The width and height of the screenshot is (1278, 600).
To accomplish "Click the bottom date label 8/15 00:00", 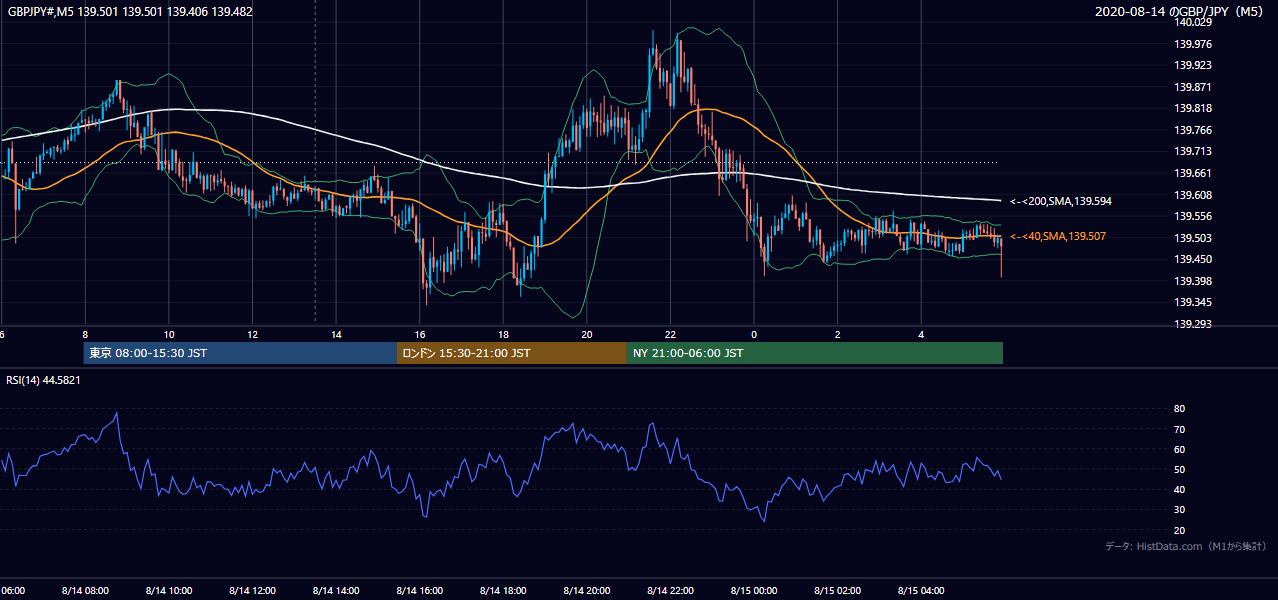I will [x=754, y=590].
